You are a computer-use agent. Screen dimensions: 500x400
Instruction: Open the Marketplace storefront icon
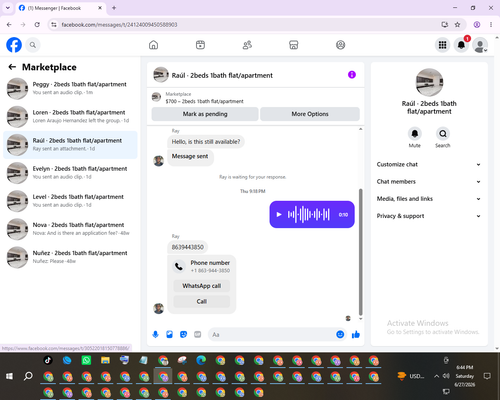coord(294,45)
